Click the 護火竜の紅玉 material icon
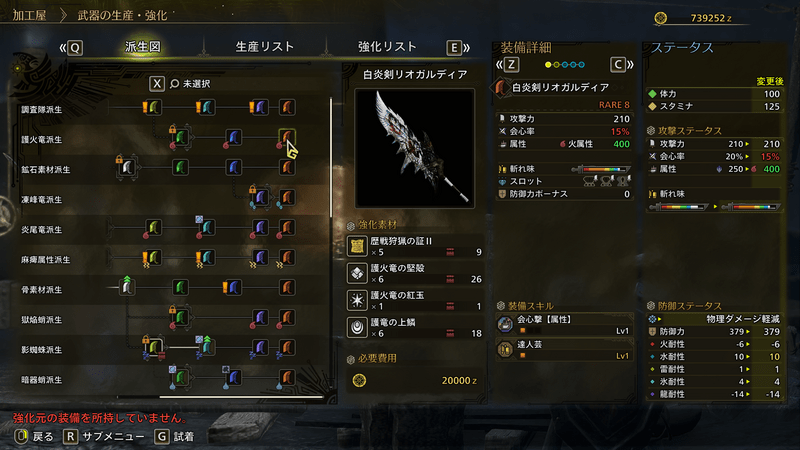The height and width of the screenshot is (450, 800). (x=357, y=300)
